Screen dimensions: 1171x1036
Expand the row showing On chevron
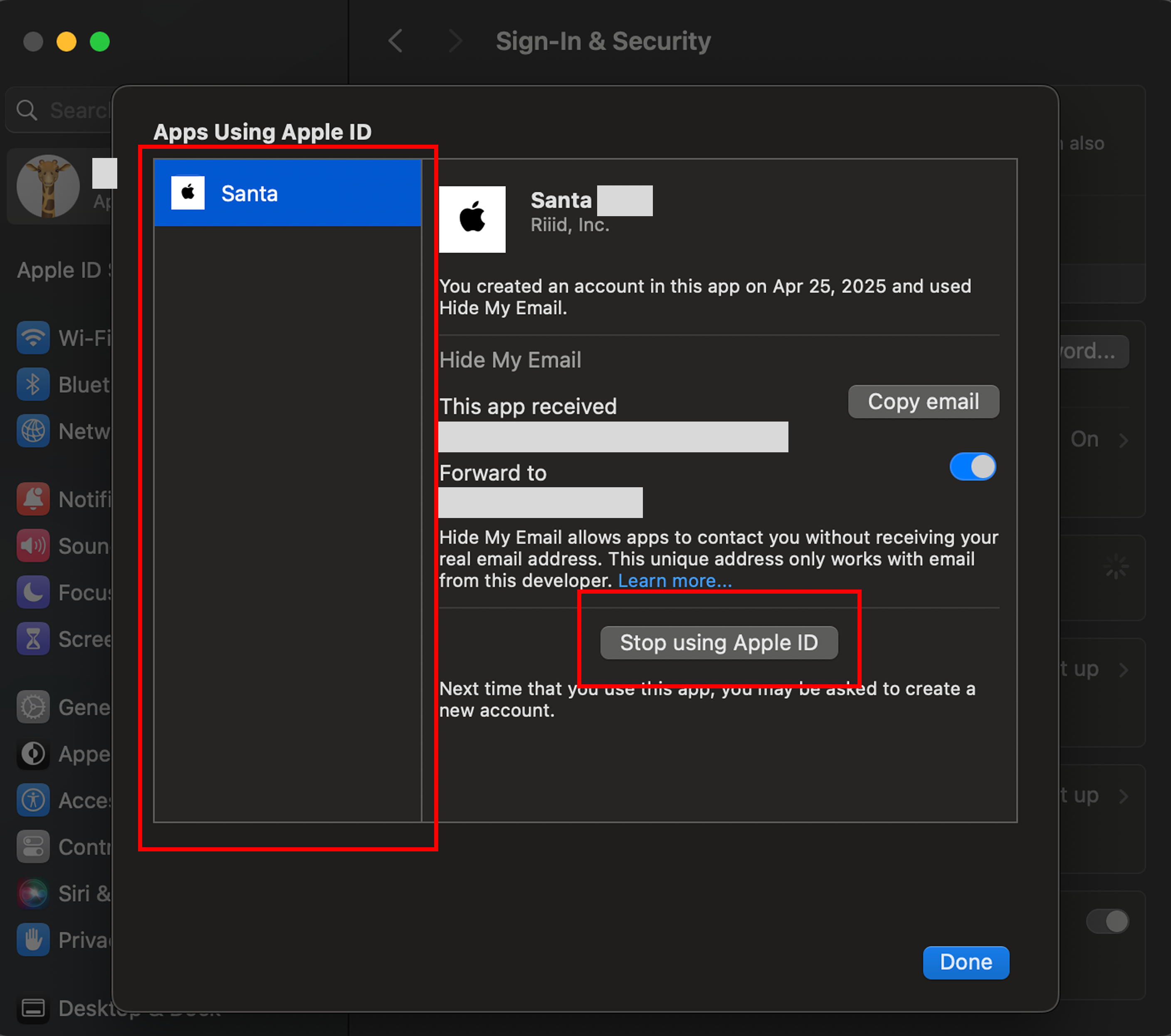pyautogui.click(x=1124, y=439)
